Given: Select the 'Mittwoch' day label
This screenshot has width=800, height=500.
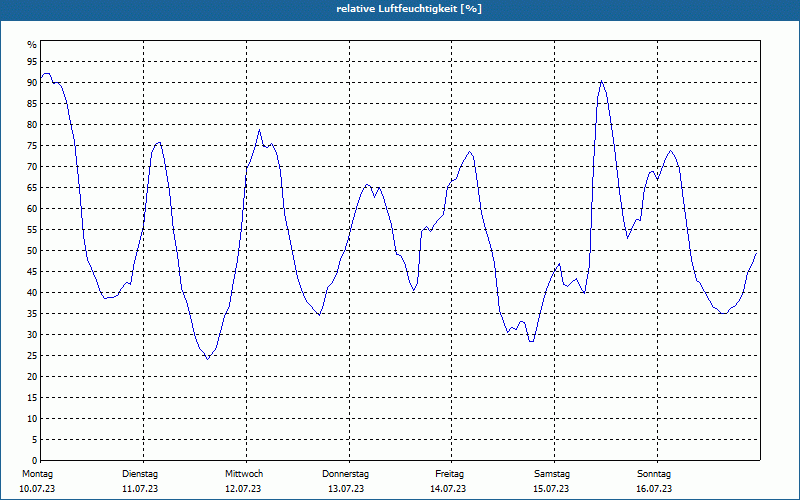Looking at the screenshot, I should 244,474.
